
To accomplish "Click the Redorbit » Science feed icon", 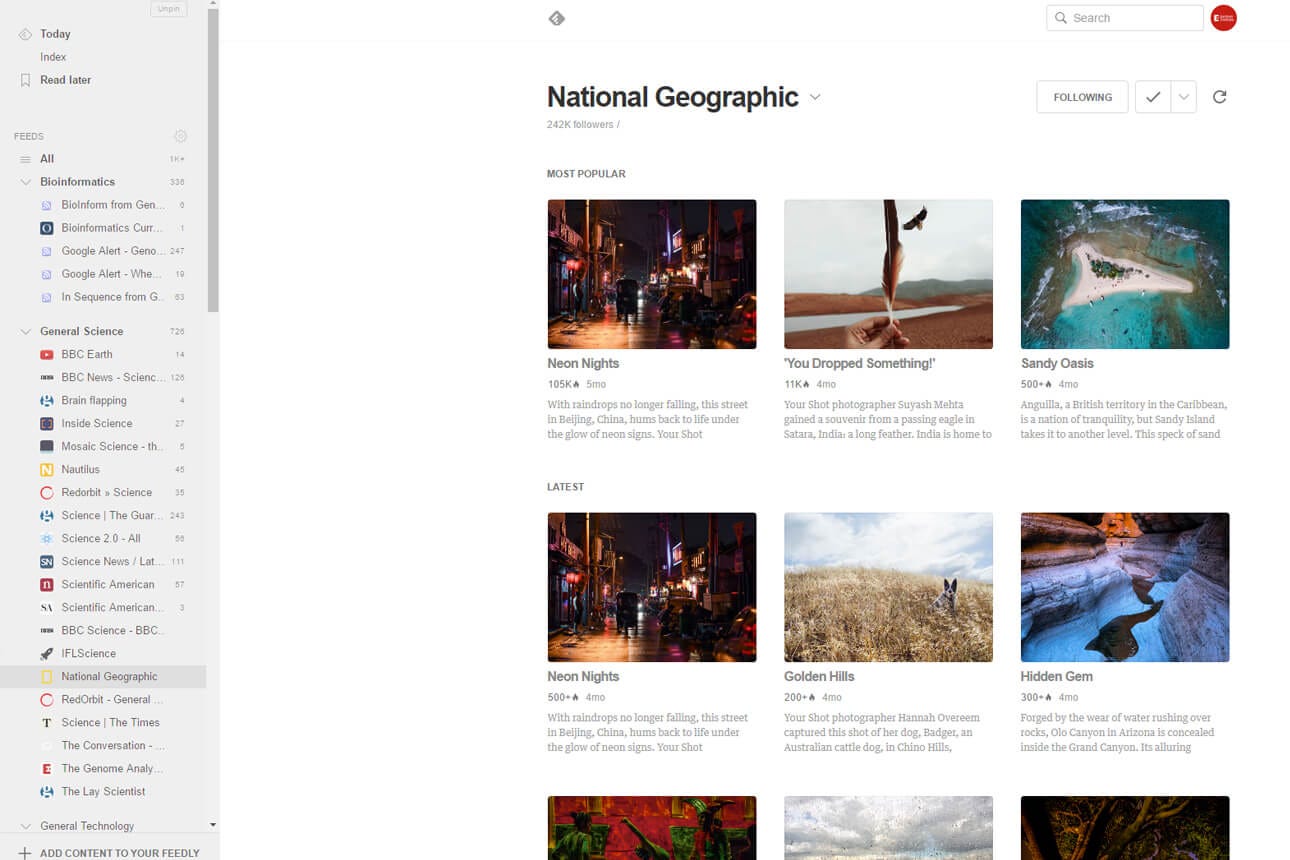I will point(46,492).
